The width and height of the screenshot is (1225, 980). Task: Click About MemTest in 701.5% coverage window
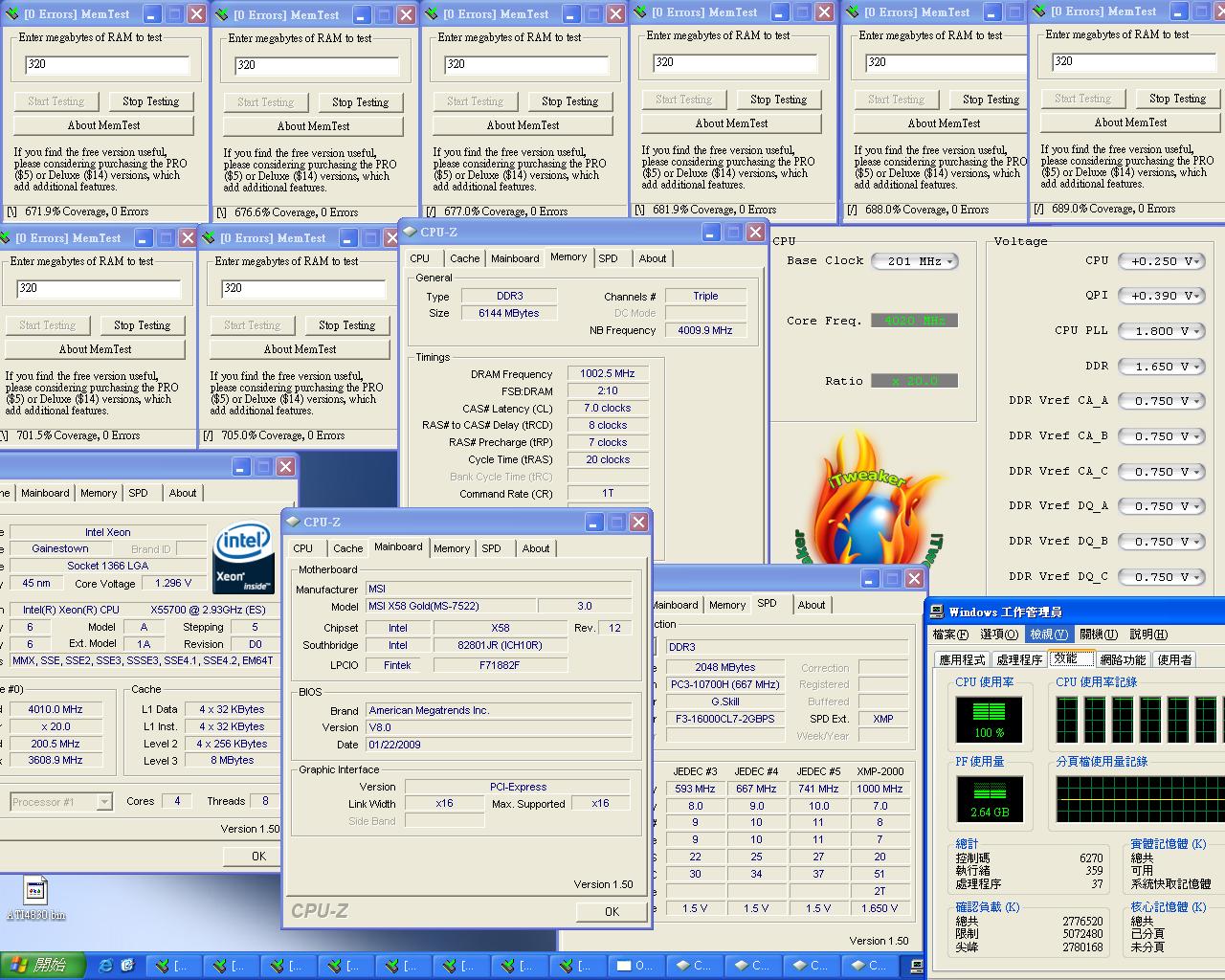[95, 349]
